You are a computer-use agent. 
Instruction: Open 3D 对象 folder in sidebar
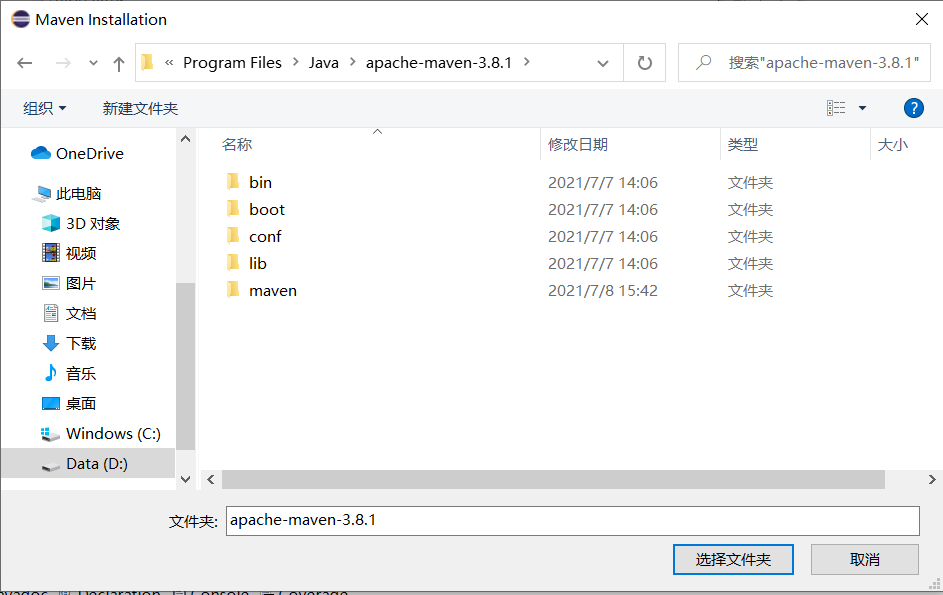81,224
